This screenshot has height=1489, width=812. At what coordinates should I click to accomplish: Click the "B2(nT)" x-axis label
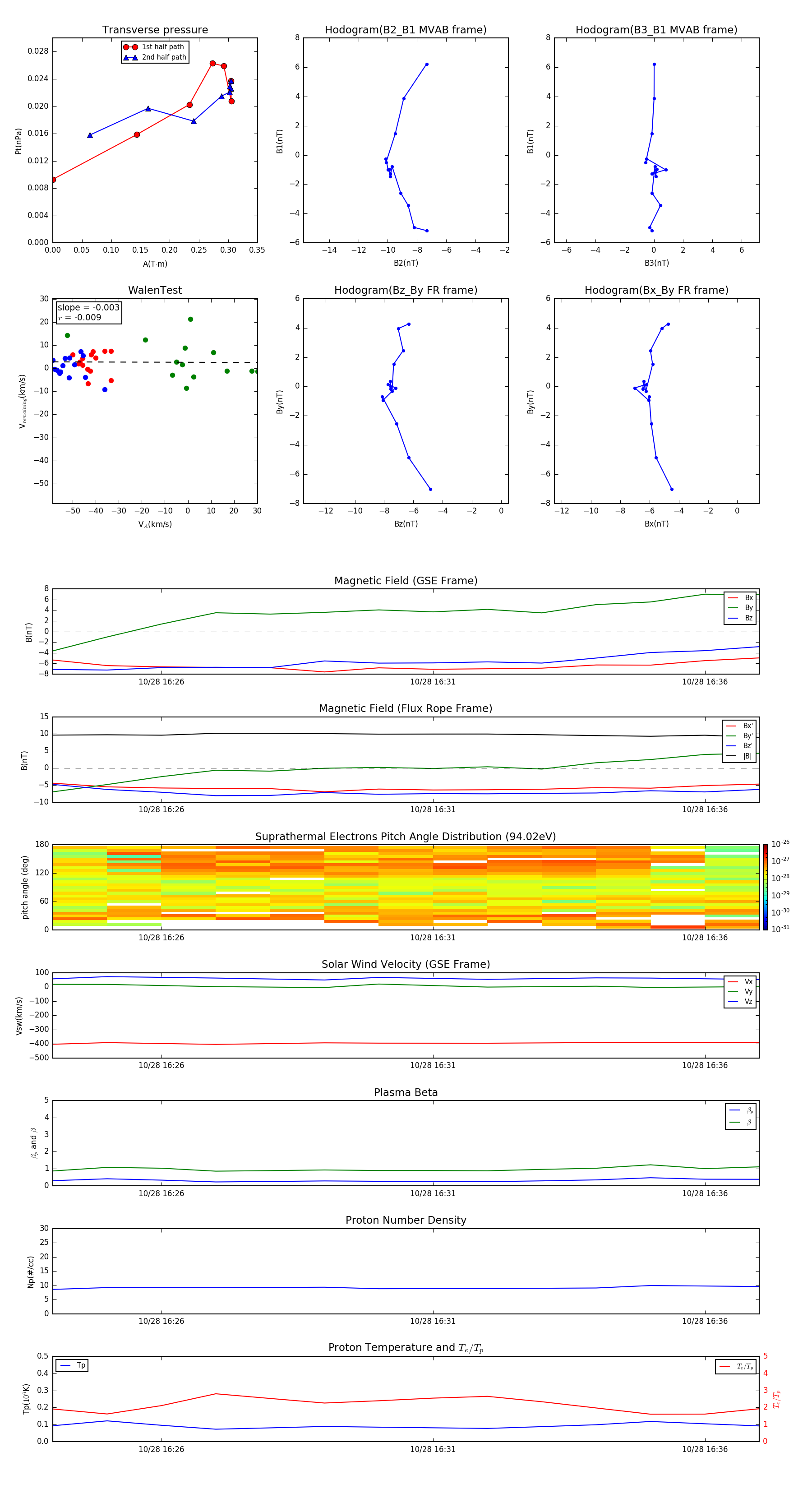[406, 263]
